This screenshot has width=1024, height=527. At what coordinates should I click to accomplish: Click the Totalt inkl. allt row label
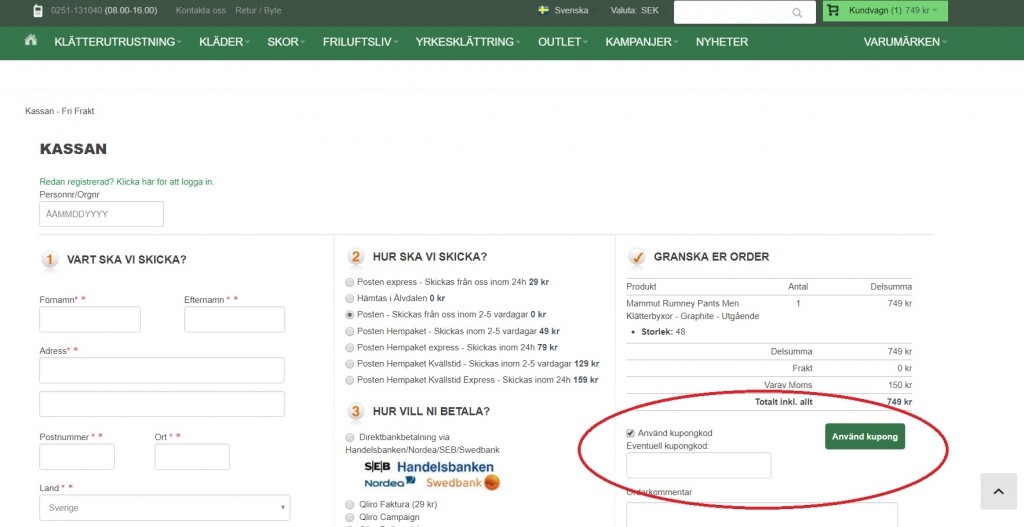coord(784,402)
